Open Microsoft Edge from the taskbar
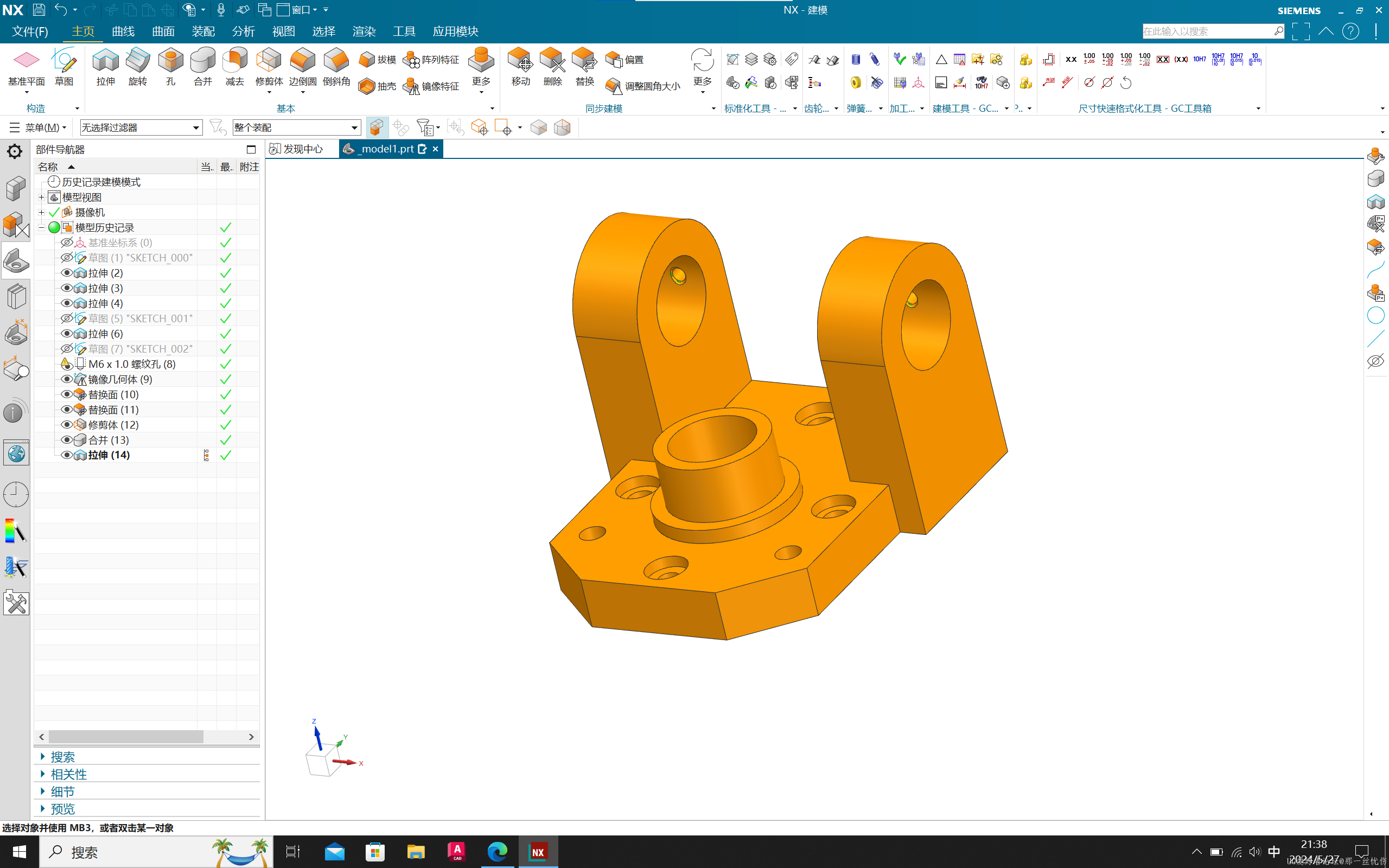 tap(497, 852)
